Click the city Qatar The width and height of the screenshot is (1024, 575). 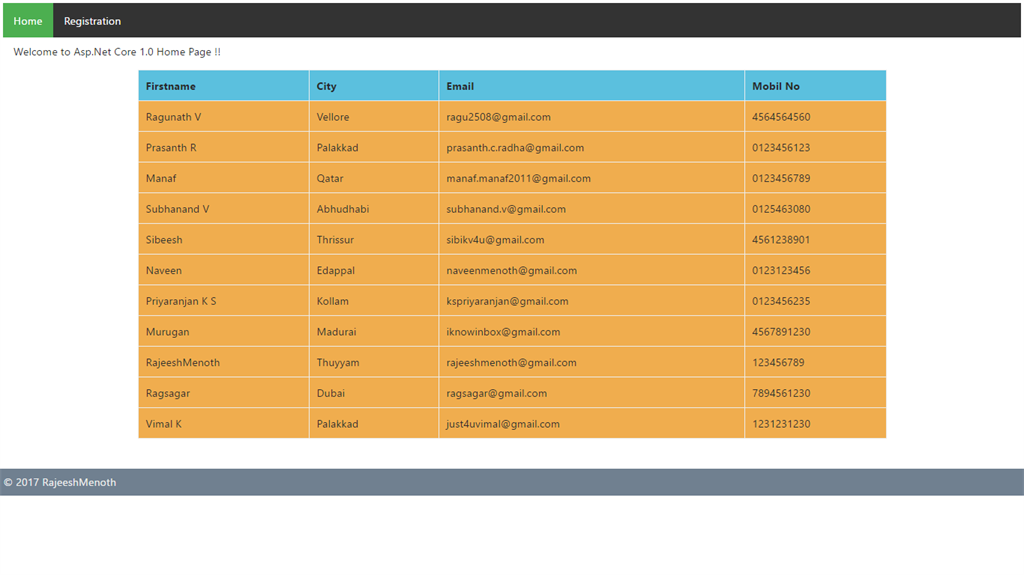coord(330,178)
